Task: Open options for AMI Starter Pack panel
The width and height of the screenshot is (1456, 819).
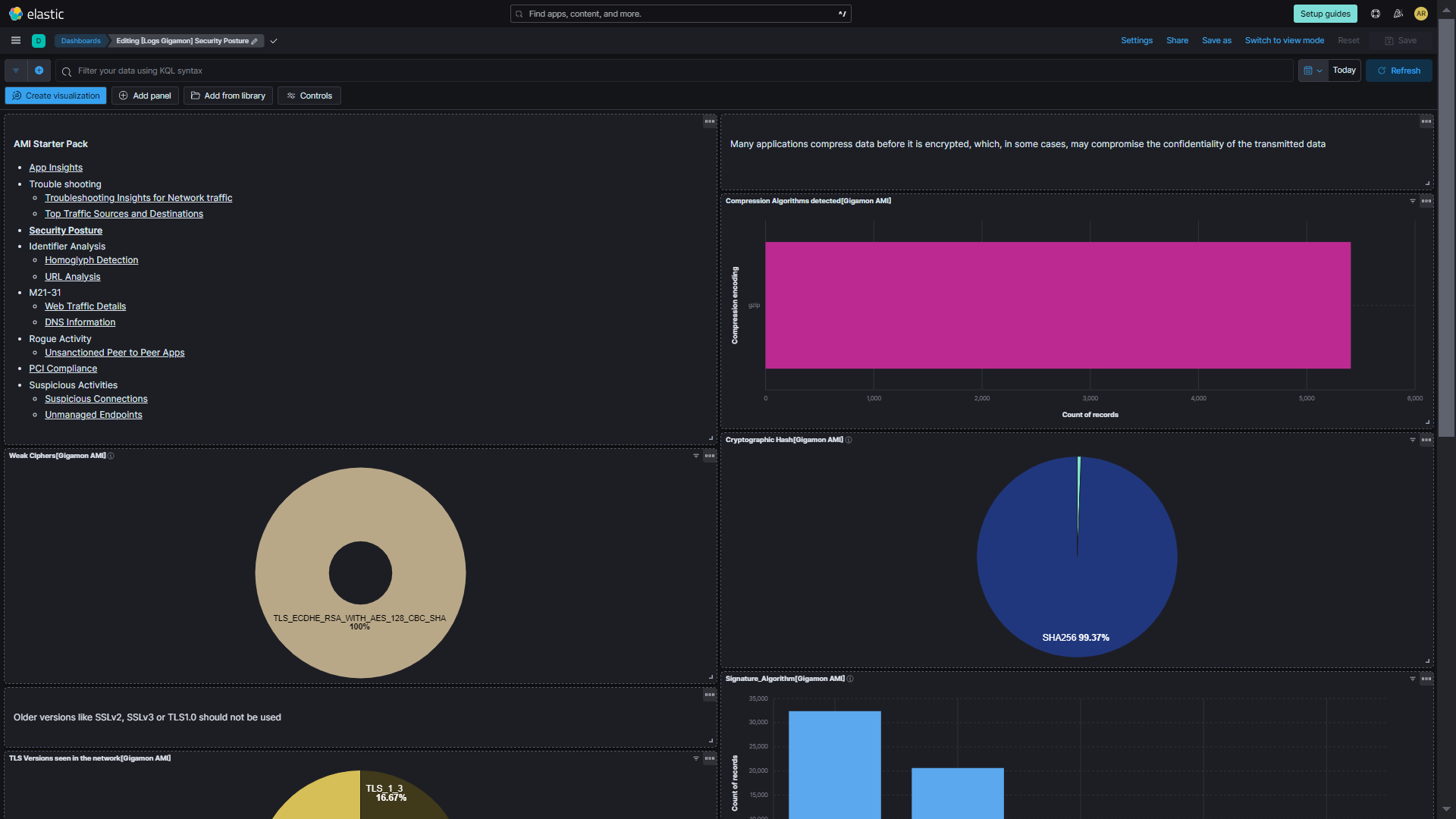Action: click(710, 121)
